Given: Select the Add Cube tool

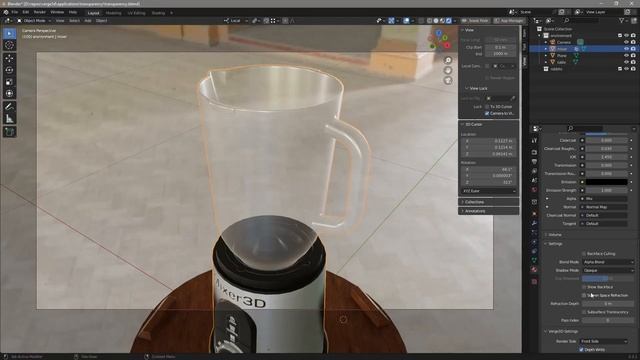Looking at the screenshot, I should click(x=9, y=132).
